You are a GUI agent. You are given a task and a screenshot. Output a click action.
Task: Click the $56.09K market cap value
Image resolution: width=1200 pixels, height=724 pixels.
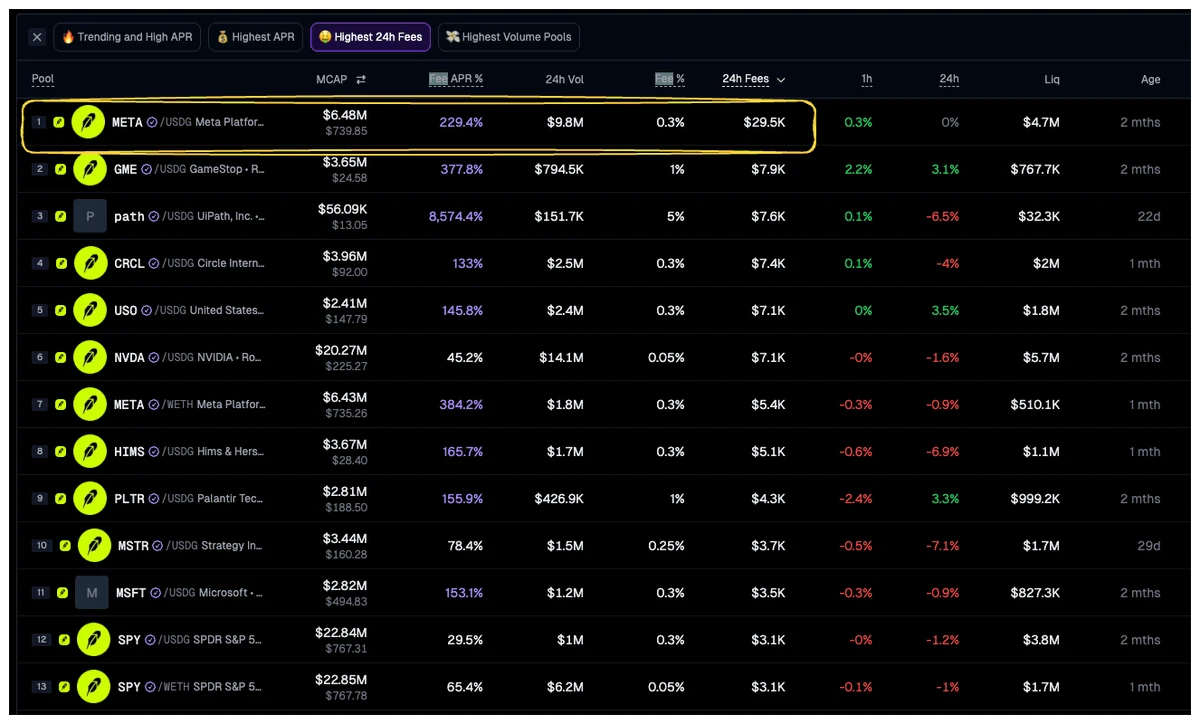coord(343,209)
